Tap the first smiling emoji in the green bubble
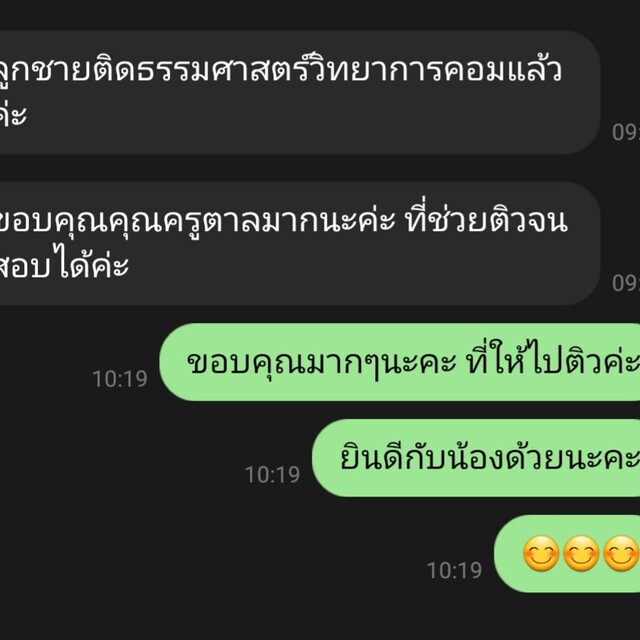The width and height of the screenshot is (640, 640). 541,553
